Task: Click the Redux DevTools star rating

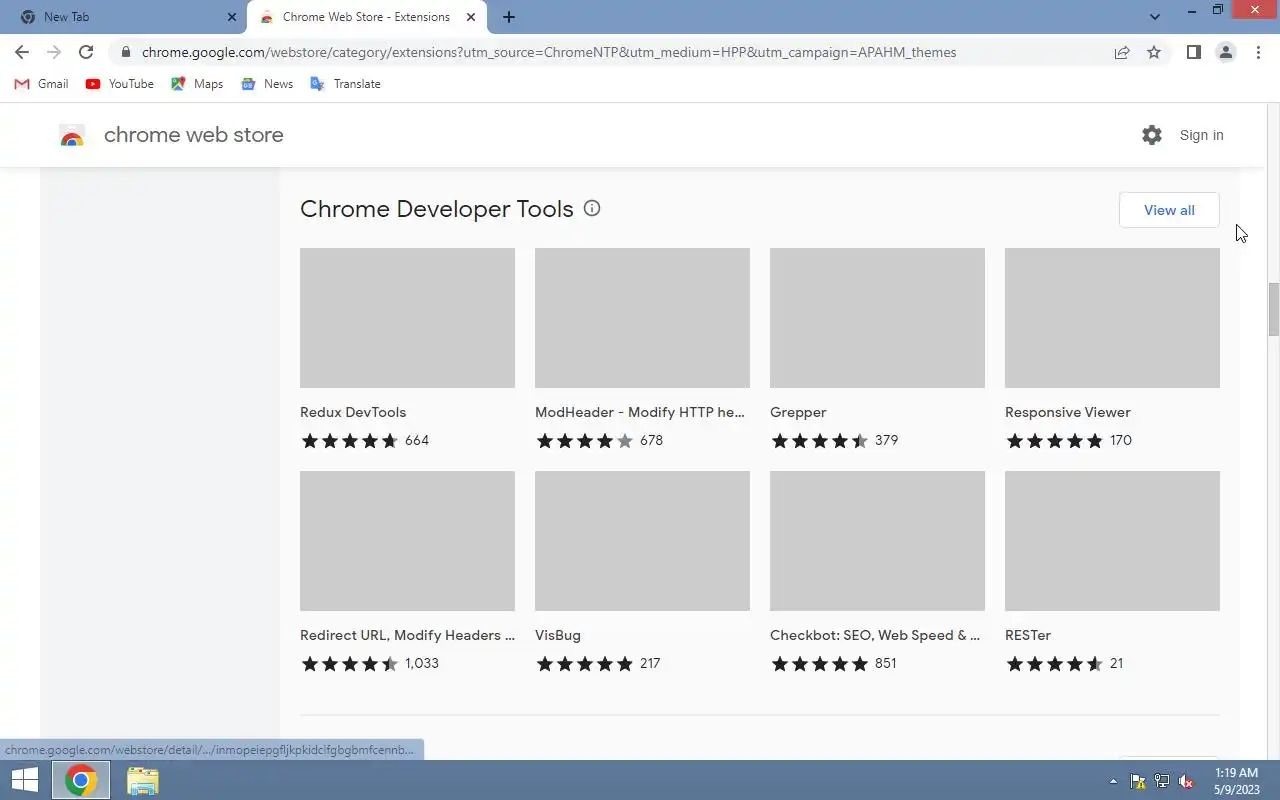Action: pos(349,441)
